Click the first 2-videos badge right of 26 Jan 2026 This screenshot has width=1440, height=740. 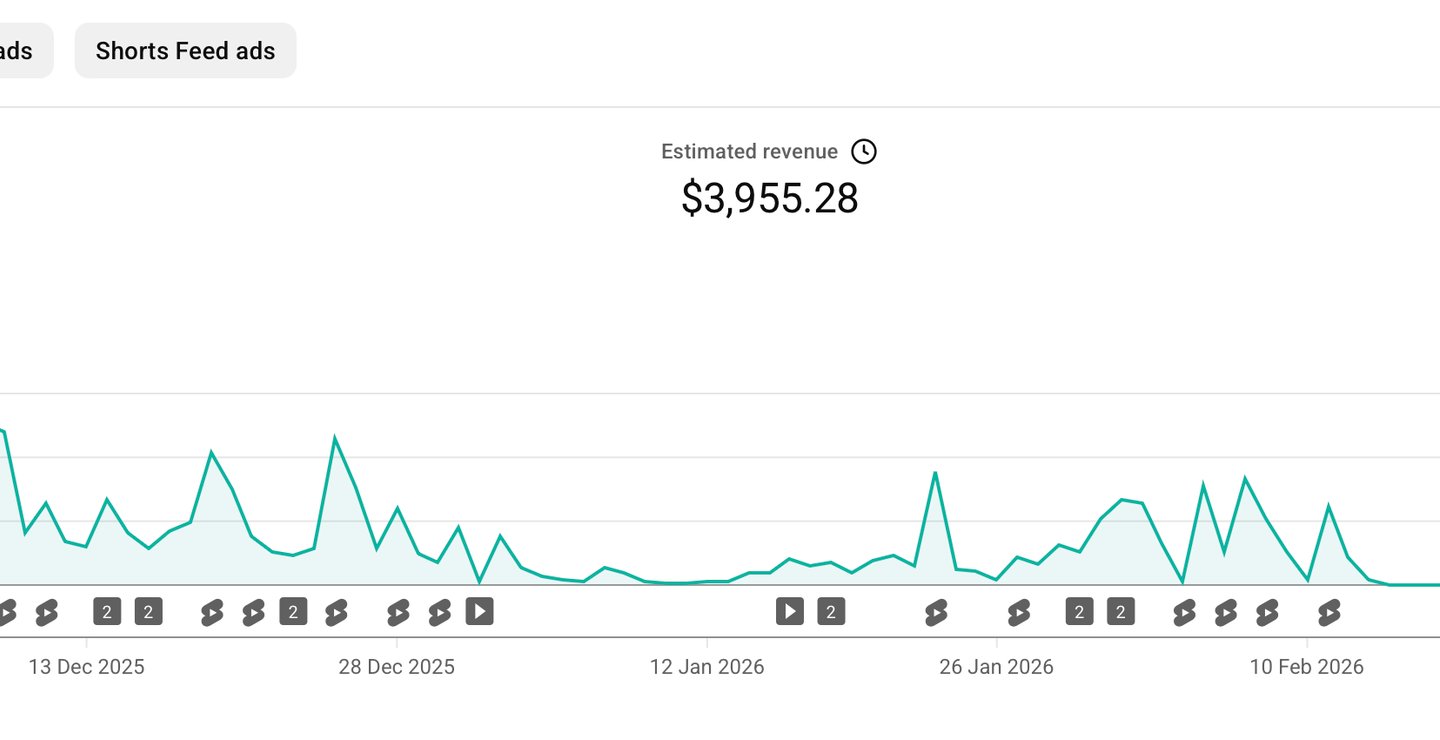pyautogui.click(x=1079, y=611)
